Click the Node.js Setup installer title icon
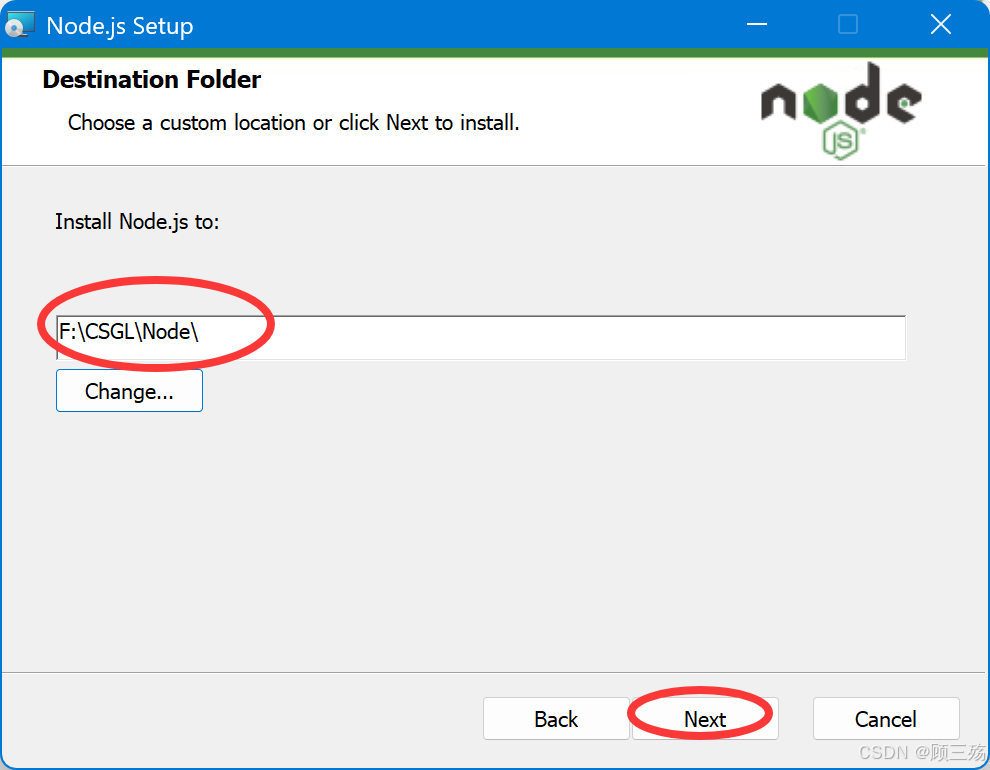The height and width of the screenshot is (770, 990). (x=19, y=25)
